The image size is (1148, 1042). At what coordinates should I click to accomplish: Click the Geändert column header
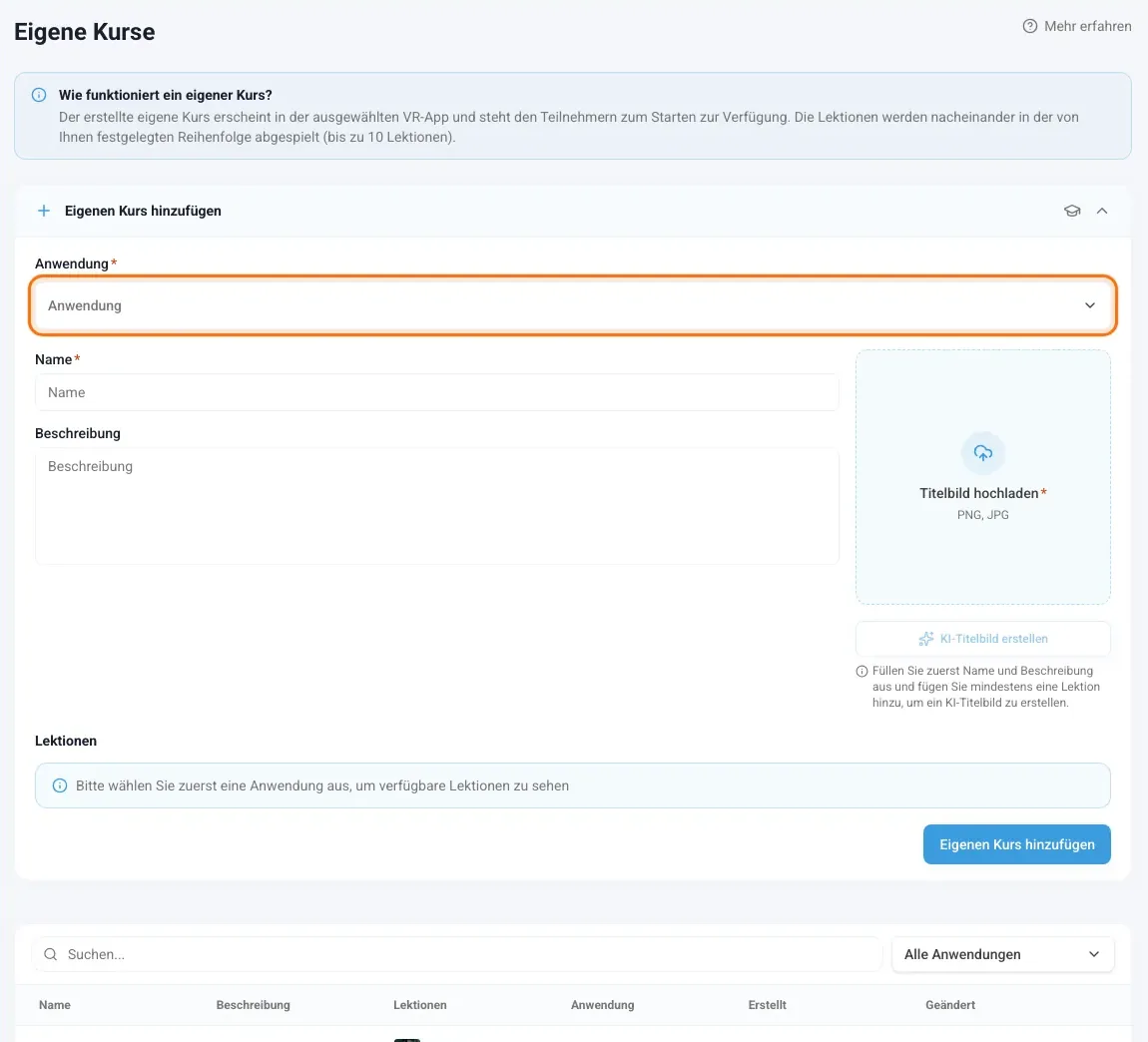[950, 1005]
